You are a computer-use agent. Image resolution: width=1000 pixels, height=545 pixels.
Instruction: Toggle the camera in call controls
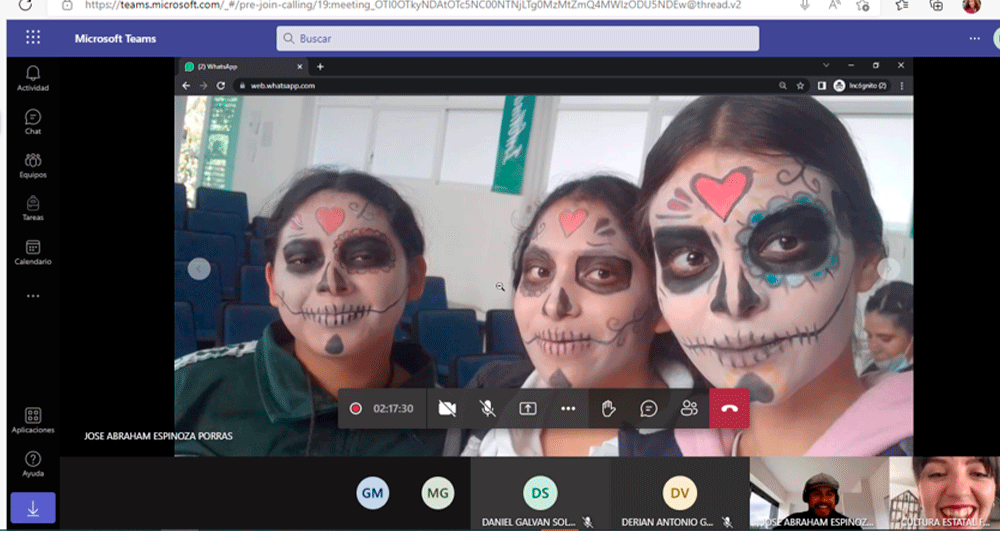pos(447,408)
